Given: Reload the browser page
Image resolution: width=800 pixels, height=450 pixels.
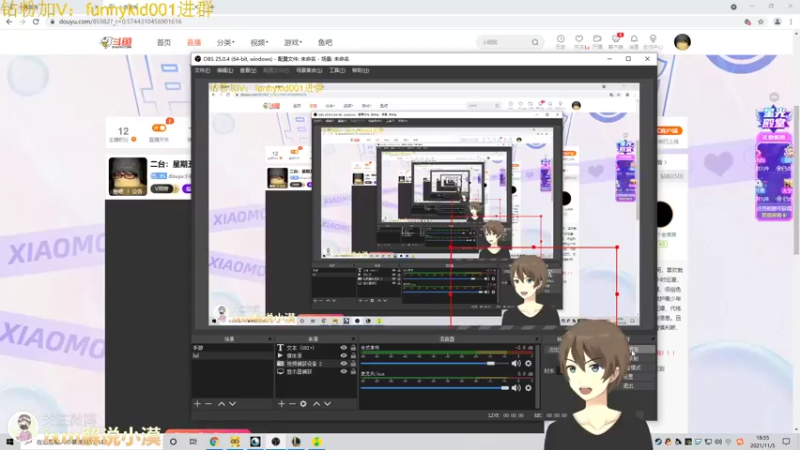Looking at the screenshot, I should point(36,22).
